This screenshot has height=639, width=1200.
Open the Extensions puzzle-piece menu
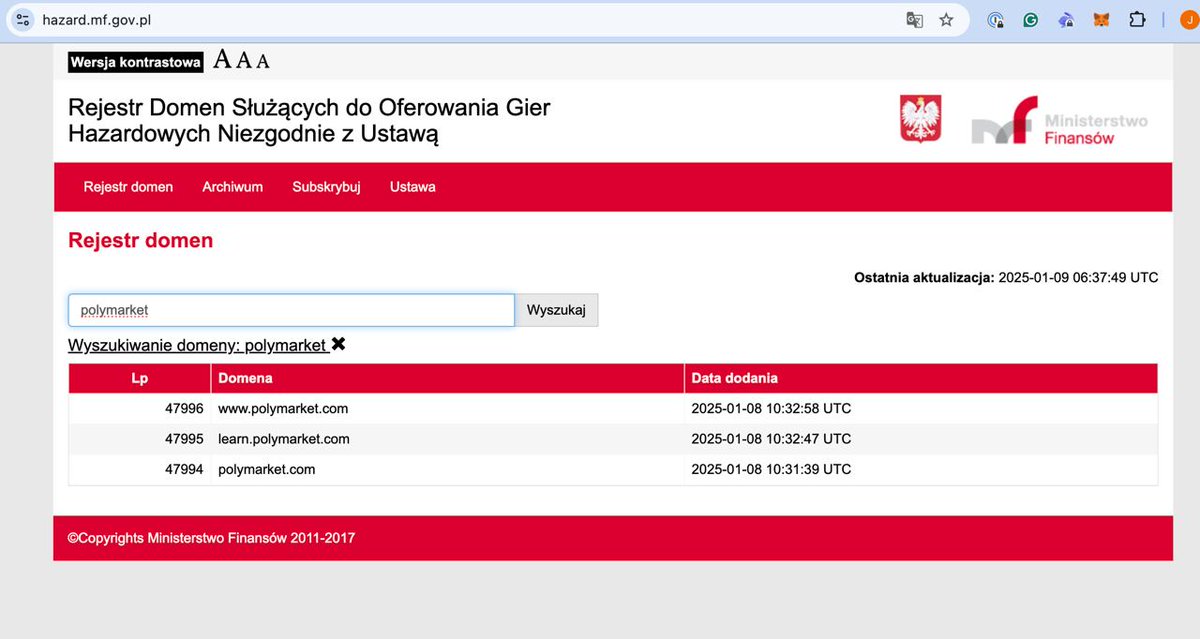(x=1137, y=19)
